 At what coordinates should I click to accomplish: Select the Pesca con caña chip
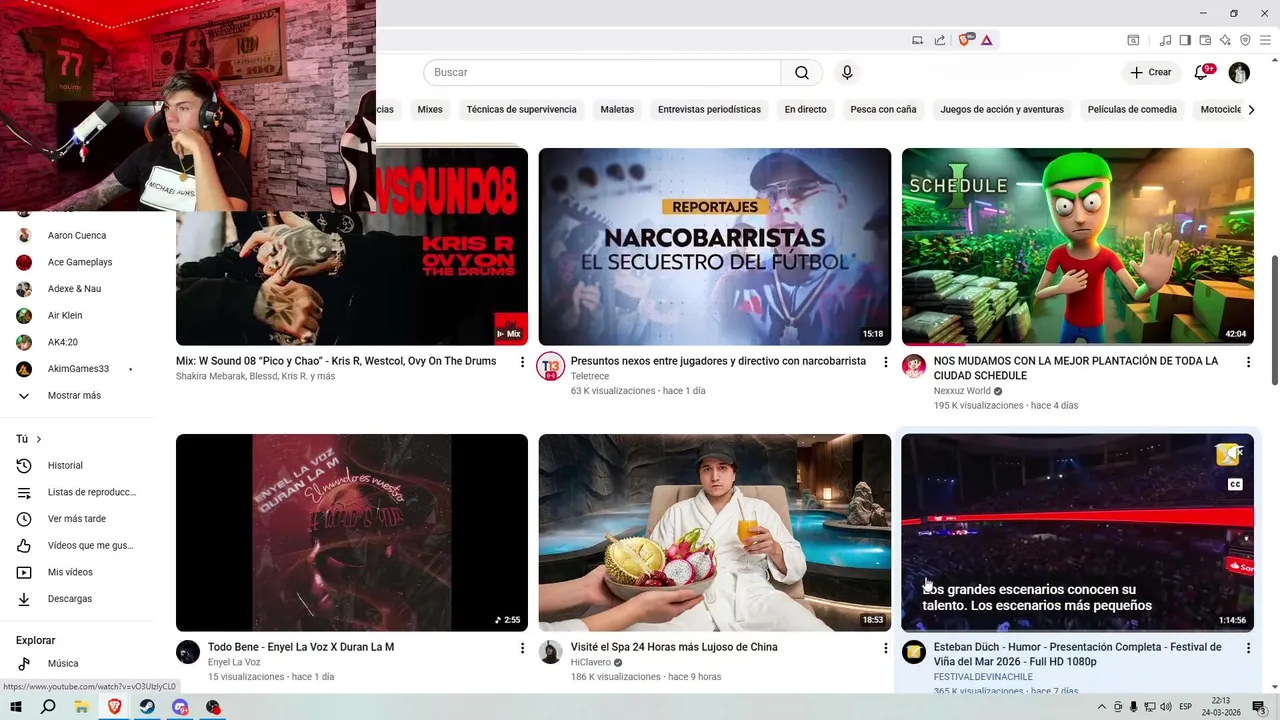pyautogui.click(x=883, y=109)
